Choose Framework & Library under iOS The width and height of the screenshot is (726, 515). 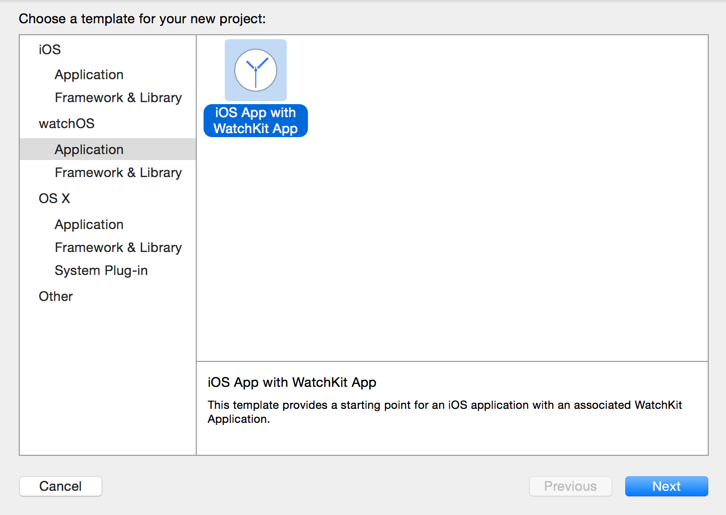118,98
